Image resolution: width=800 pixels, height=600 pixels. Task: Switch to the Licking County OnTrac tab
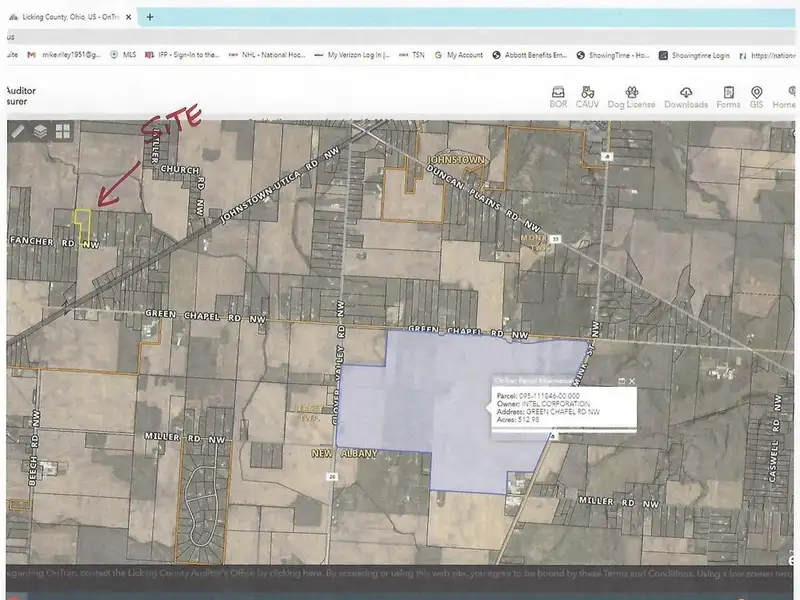pyautogui.click(x=70, y=17)
